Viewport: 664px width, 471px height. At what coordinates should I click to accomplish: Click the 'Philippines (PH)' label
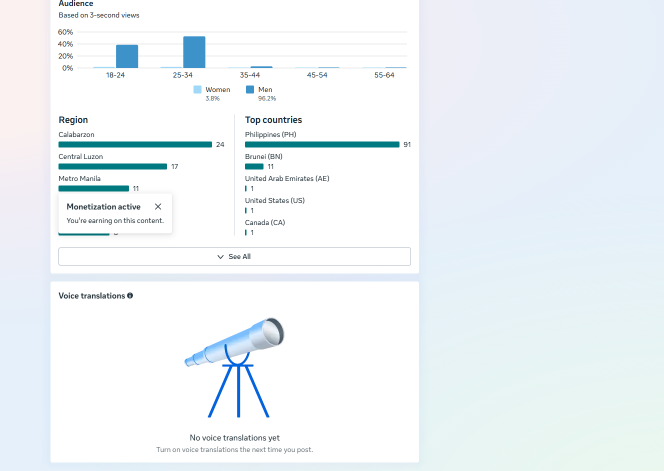point(270,134)
